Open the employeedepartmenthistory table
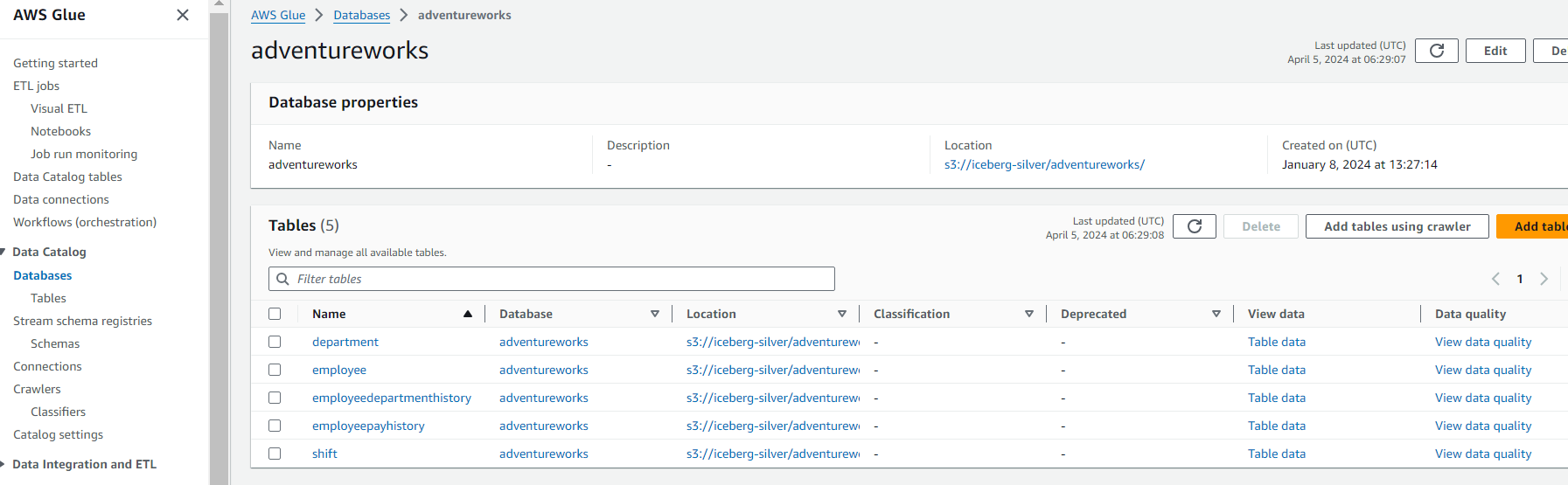Screen dimensions: 1568x485 click(x=392, y=398)
